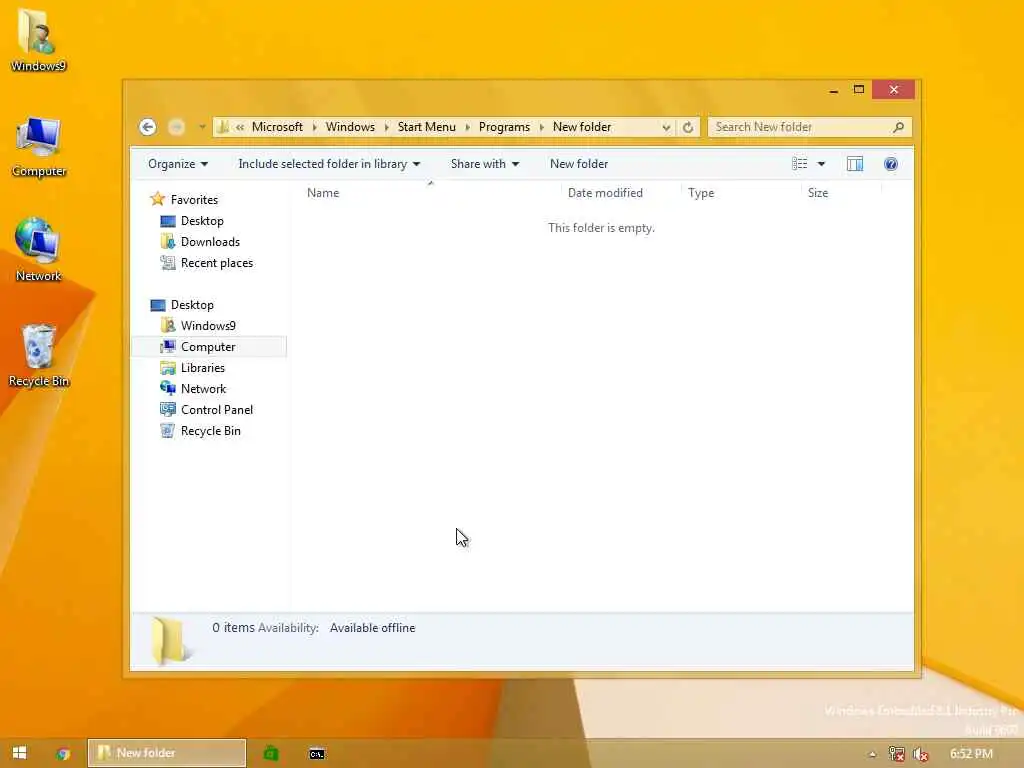Launch Chrome from the taskbar
1024x768 pixels.
(63, 754)
